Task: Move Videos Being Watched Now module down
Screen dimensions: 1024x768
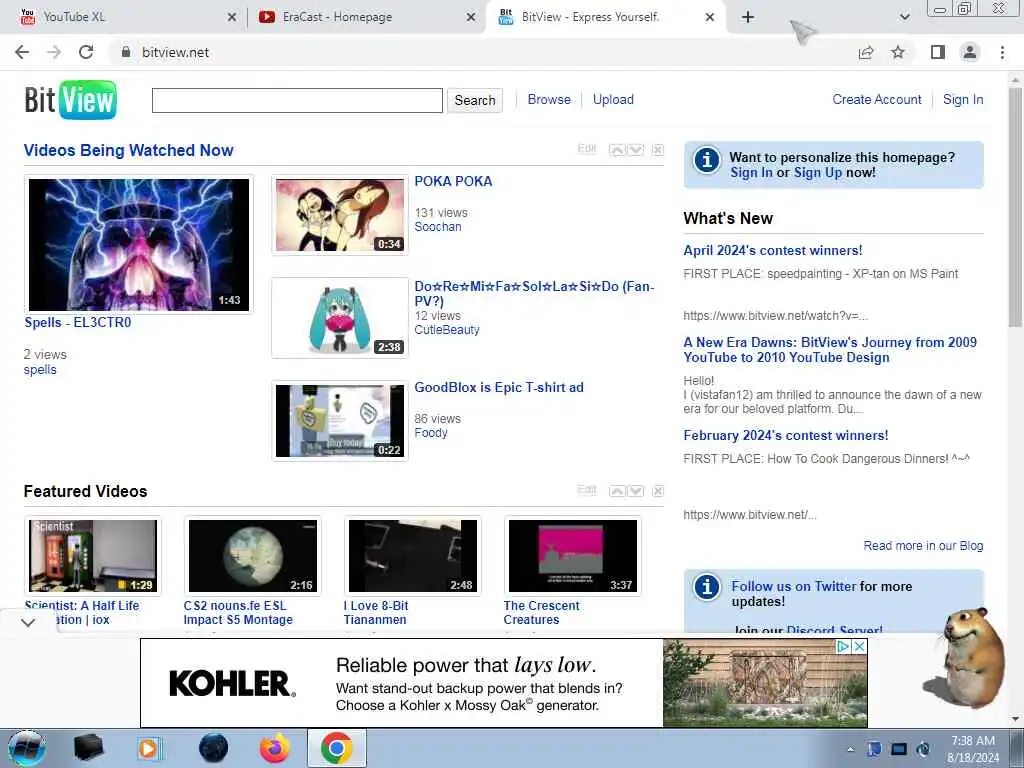Action: tap(636, 150)
